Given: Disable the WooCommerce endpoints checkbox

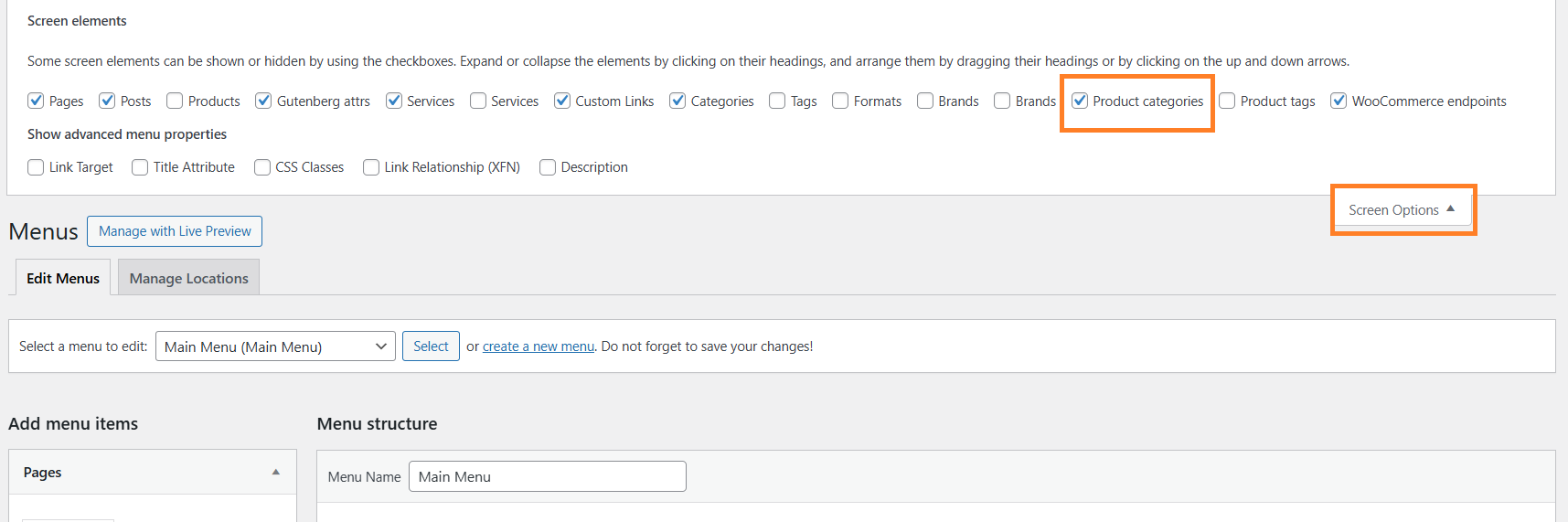Looking at the screenshot, I should 1339,101.
